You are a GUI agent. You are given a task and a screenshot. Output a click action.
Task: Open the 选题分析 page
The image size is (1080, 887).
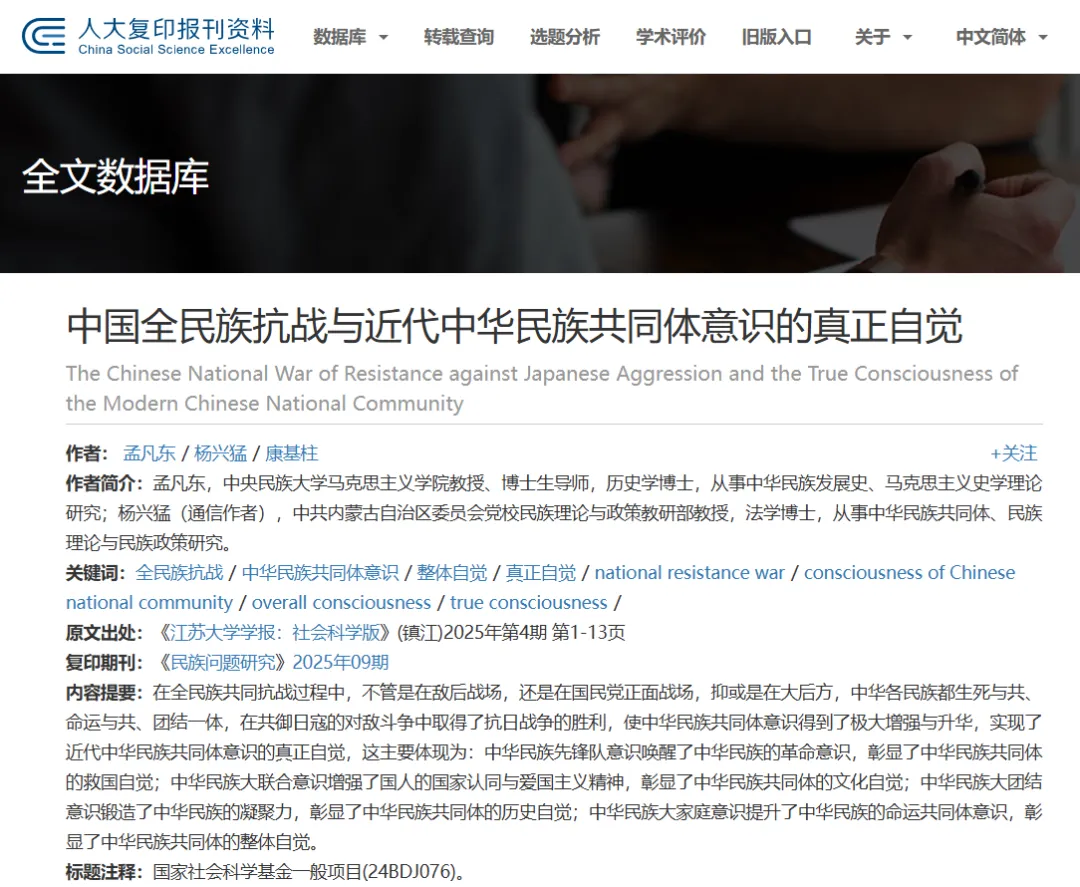(x=565, y=37)
